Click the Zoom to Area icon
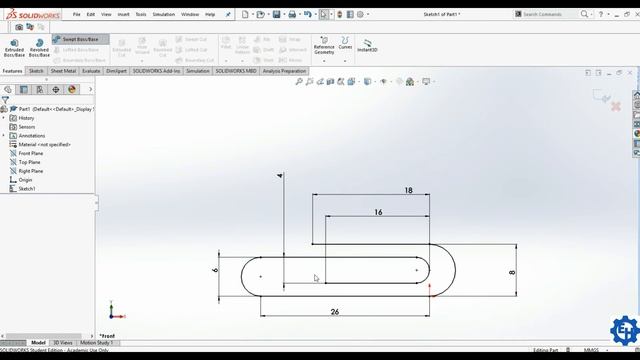The width and height of the screenshot is (640, 360). coord(309,82)
